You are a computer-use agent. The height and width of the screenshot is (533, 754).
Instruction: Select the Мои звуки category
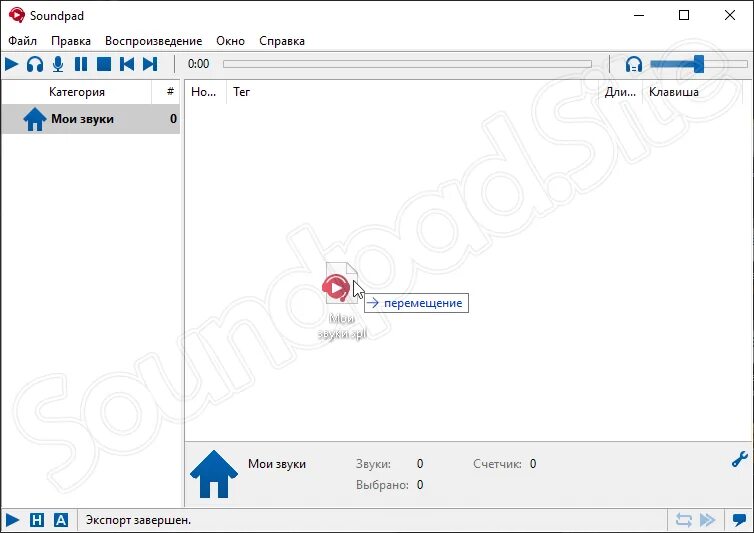[x=90, y=119]
